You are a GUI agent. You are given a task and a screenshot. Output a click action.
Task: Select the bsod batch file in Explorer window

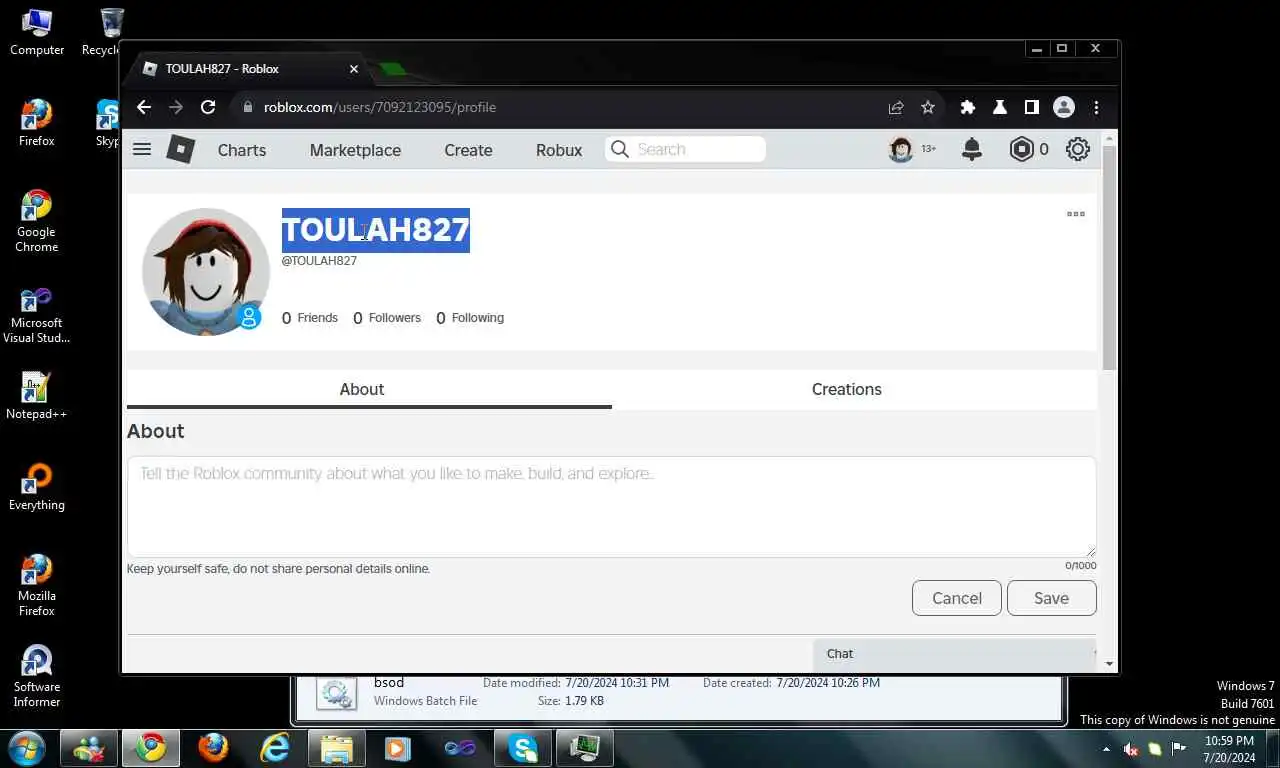[677, 692]
